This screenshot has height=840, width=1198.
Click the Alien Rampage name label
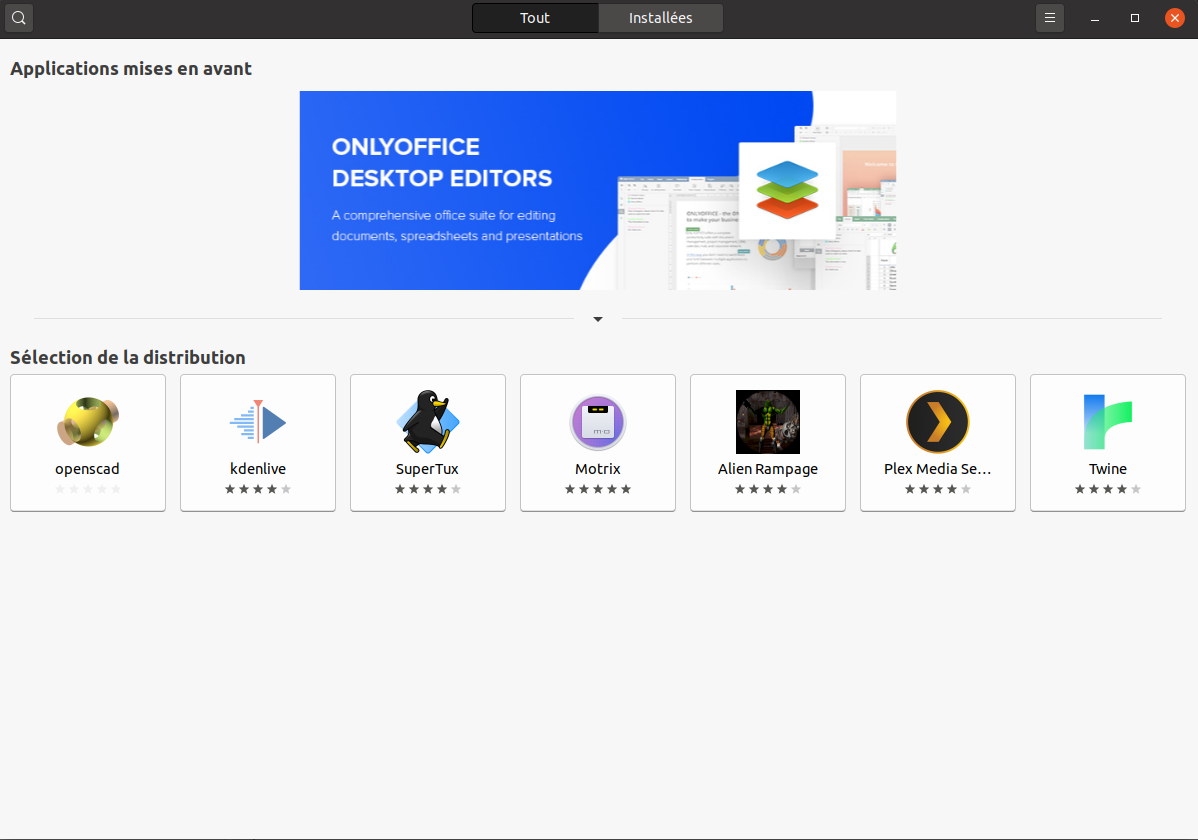point(768,469)
